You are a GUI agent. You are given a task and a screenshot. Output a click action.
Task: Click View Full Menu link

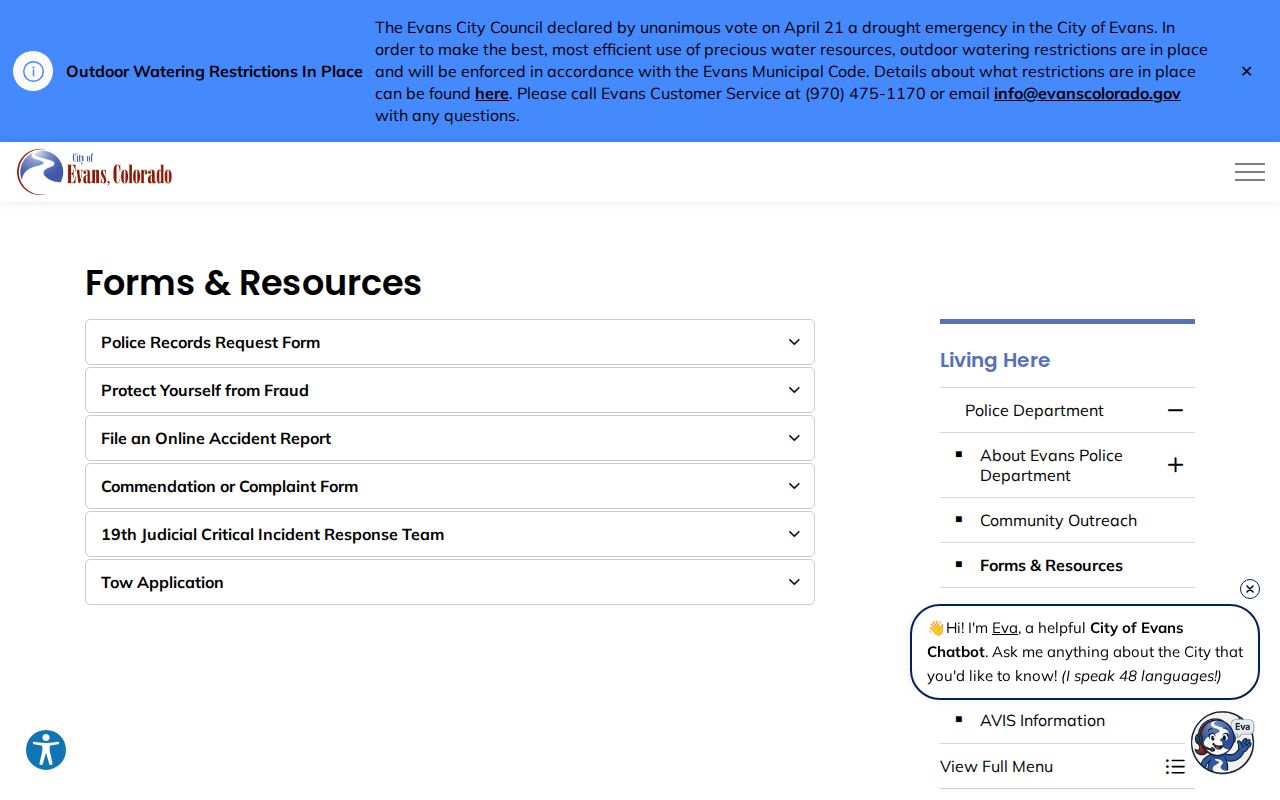pyautogui.click(x=996, y=767)
